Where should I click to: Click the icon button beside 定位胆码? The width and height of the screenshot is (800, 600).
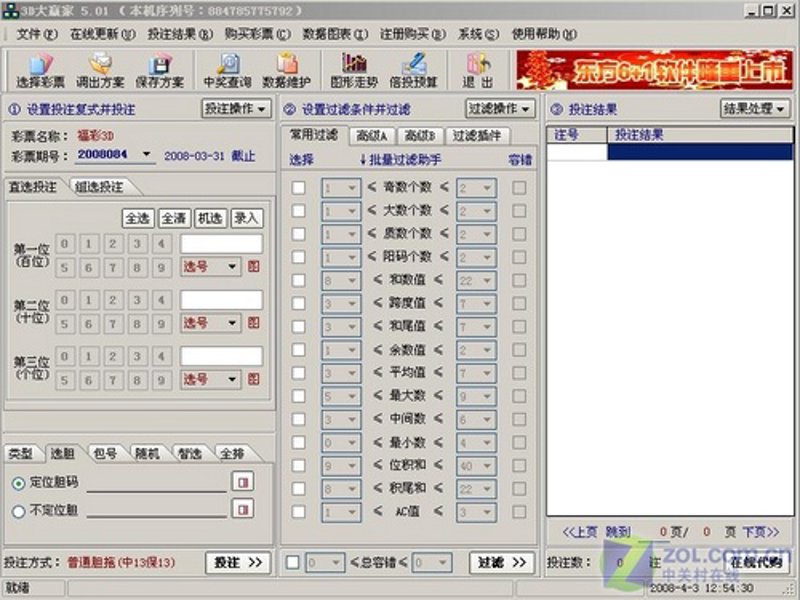click(x=243, y=481)
